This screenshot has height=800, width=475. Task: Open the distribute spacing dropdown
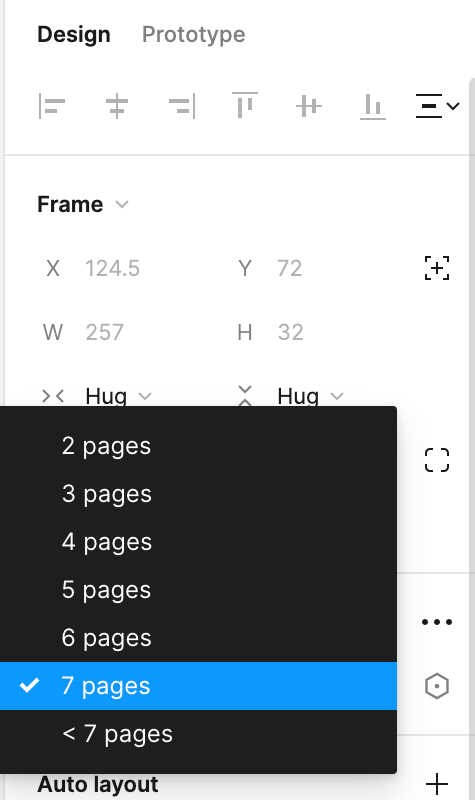pyautogui.click(x=438, y=106)
